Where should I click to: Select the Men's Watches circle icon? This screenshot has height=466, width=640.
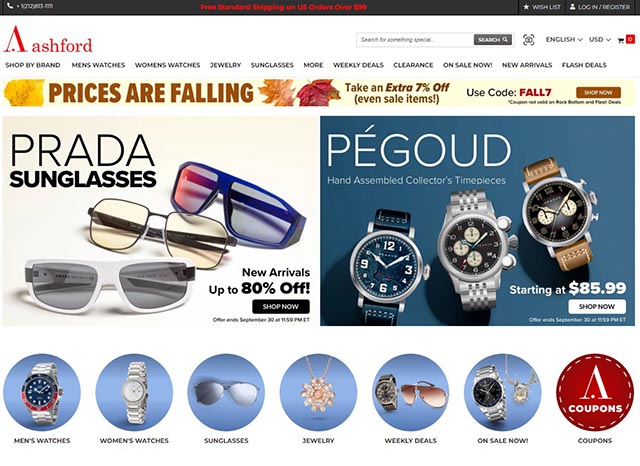pyautogui.click(x=42, y=392)
